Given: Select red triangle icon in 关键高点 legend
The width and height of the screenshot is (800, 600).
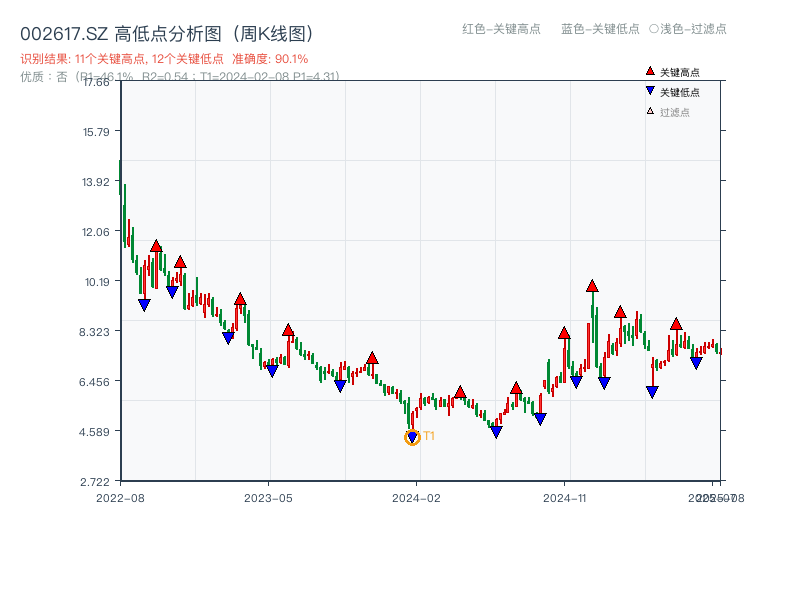Looking at the screenshot, I should click(x=650, y=71).
